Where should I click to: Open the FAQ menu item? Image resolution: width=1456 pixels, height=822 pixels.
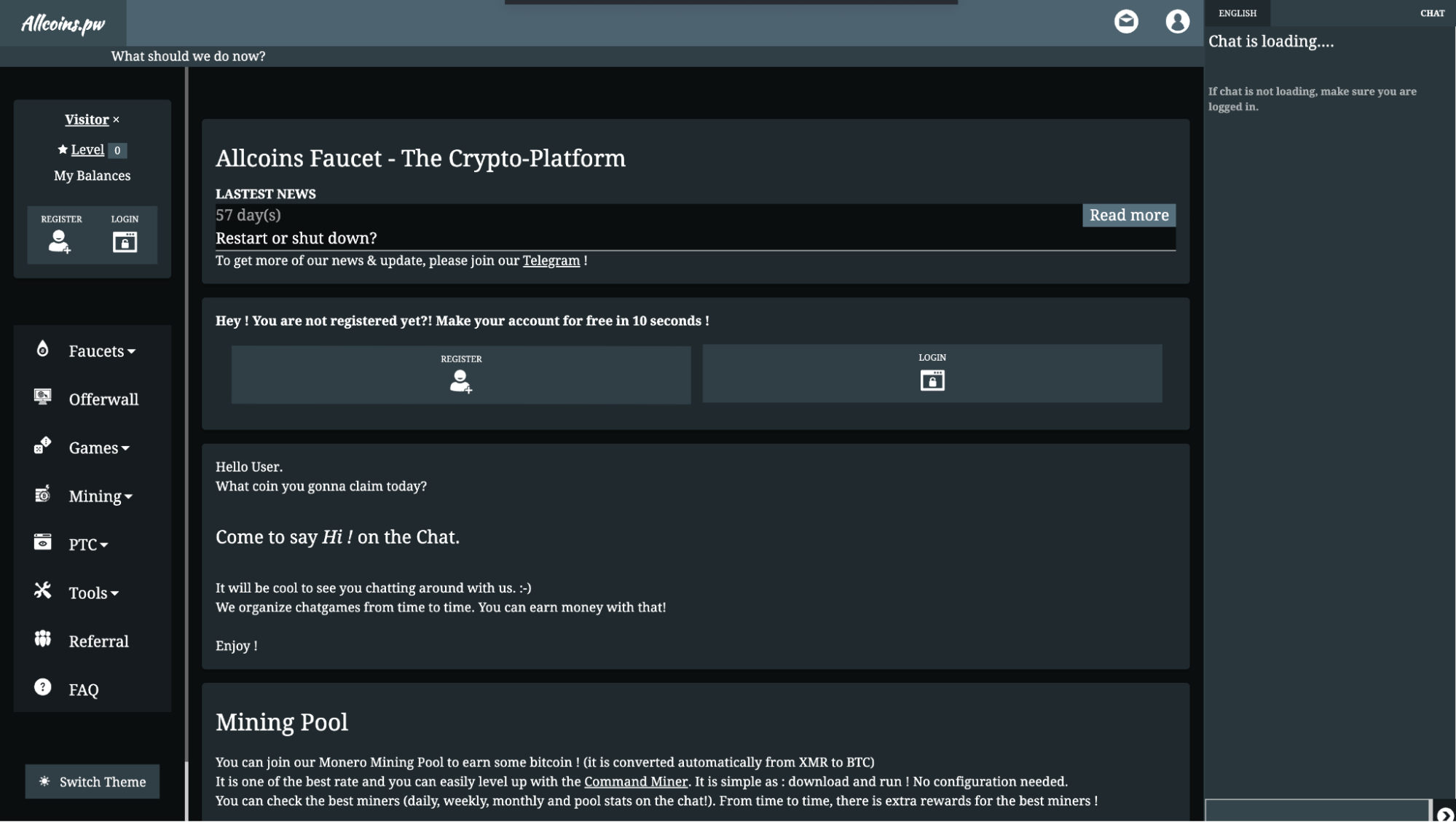point(84,690)
